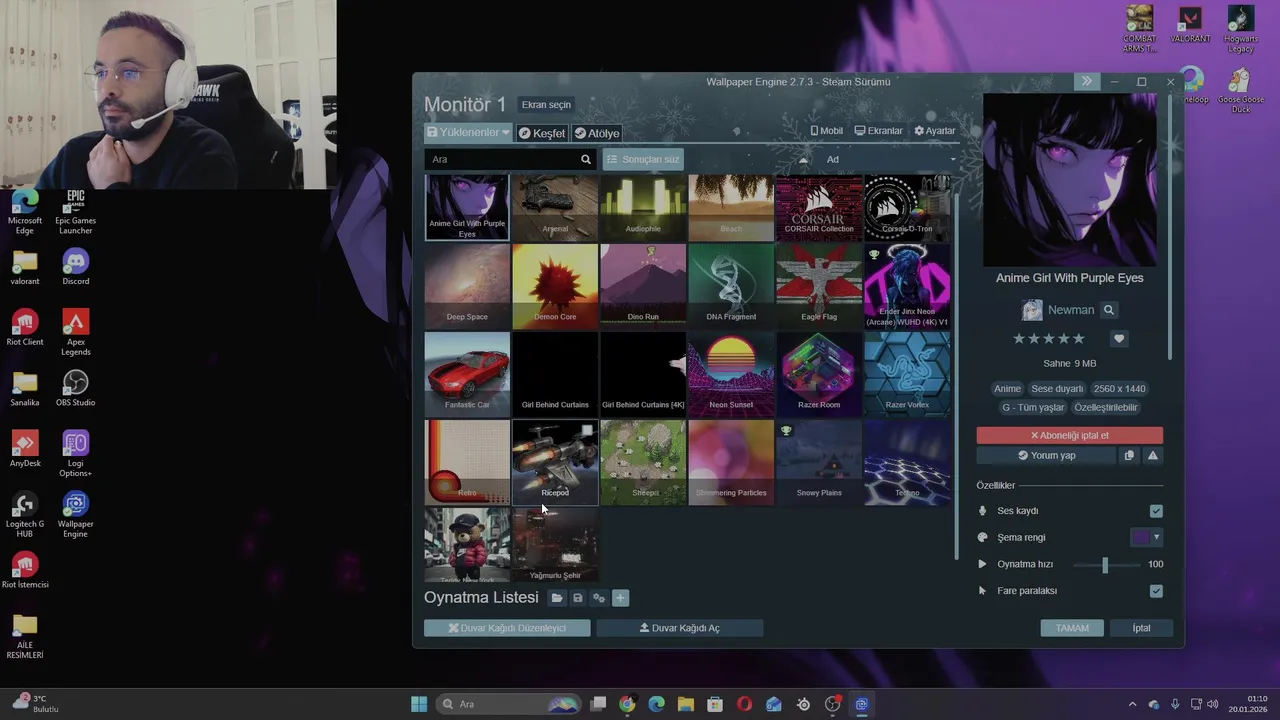Image resolution: width=1280 pixels, height=720 pixels.
Task: Open OBS Studio desktop icon
Action: coord(76,388)
